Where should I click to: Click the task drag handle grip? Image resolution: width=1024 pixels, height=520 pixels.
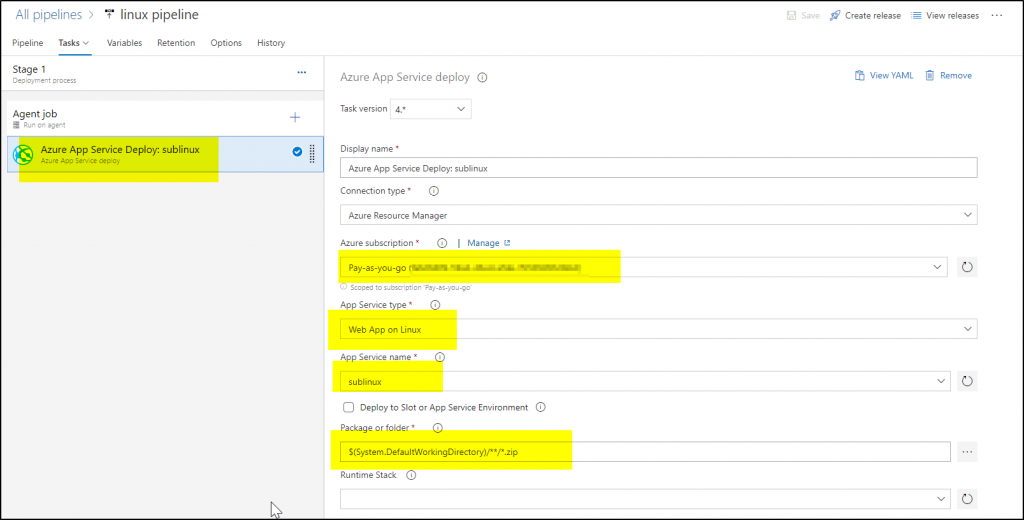click(x=312, y=154)
